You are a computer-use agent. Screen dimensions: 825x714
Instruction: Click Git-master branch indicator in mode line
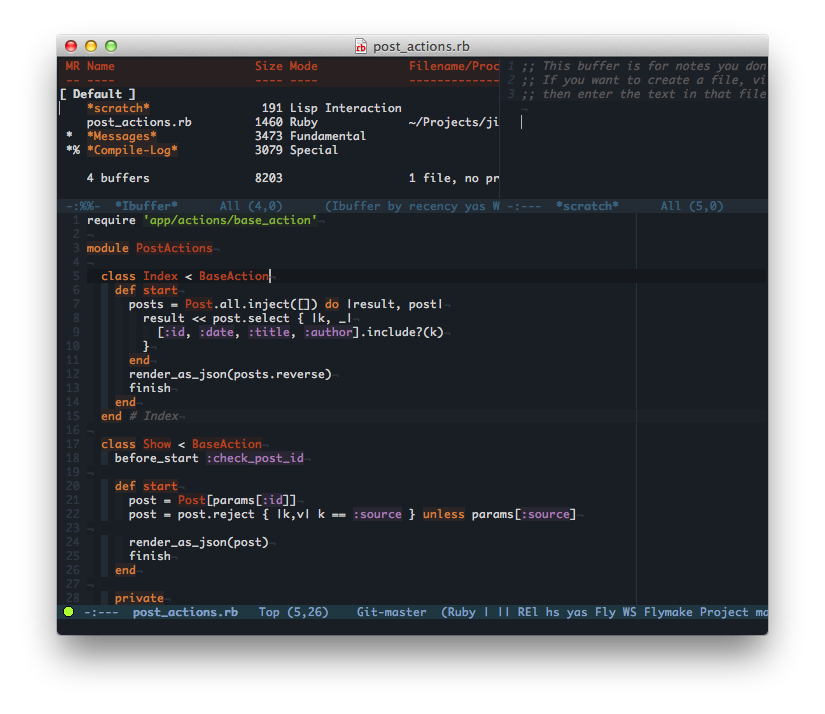pyautogui.click(x=391, y=612)
